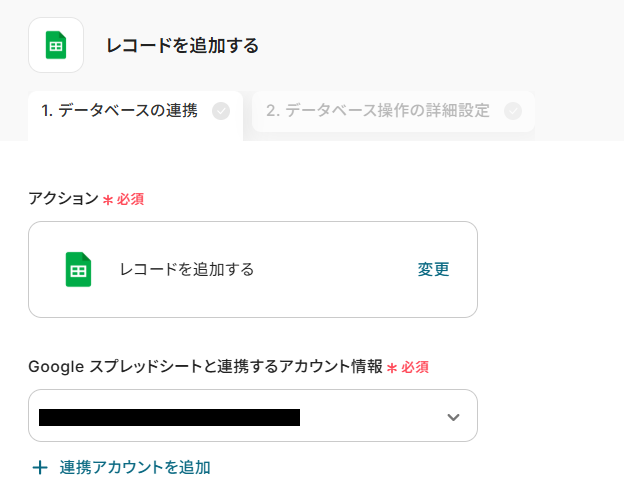Click the Google Sheets icon in the action card
Screen dimensions: 624x495
pyautogui.click(x=78, y=269)
